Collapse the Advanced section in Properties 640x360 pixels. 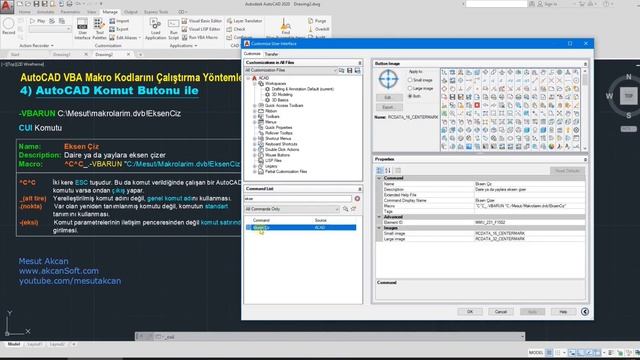[379, 217]
